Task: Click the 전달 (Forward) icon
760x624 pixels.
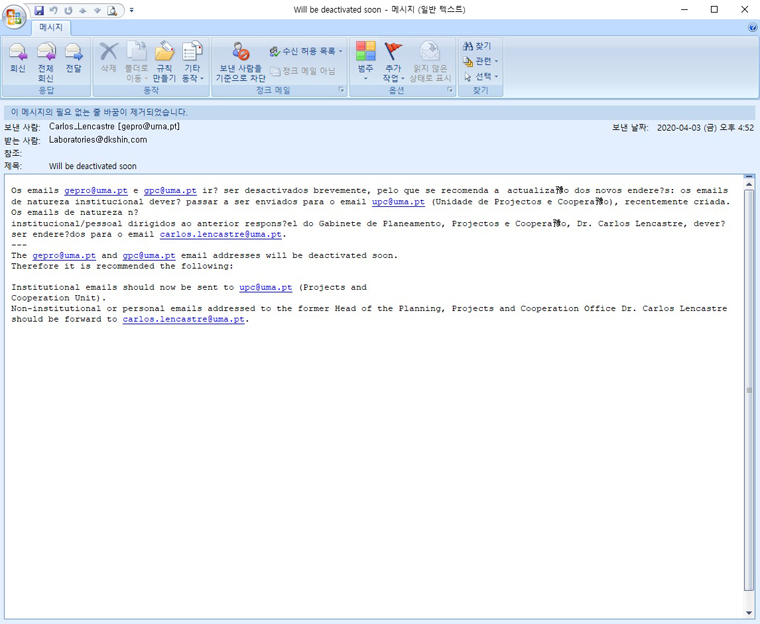Action: pyautogui.click(x=73, y=58)
